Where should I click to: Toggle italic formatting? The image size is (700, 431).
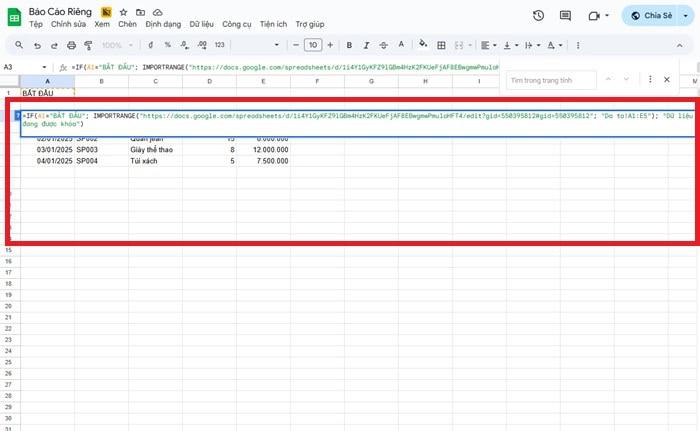coord(367,45)
